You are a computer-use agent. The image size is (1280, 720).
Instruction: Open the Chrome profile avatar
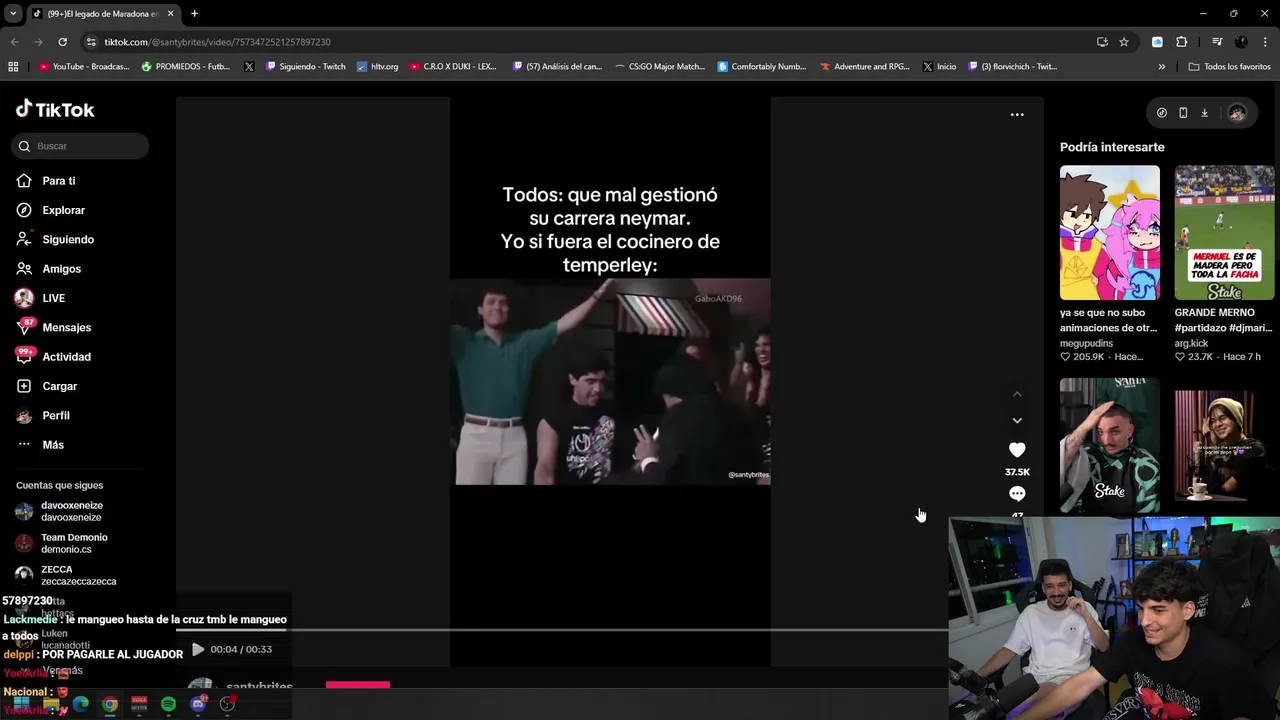(x=1241, y=42)
